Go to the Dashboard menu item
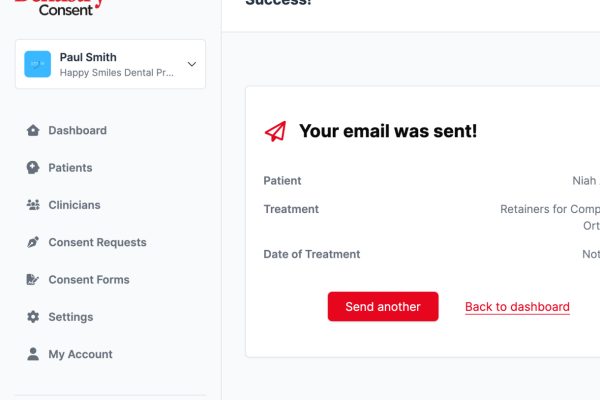 (x=77, y=130)
